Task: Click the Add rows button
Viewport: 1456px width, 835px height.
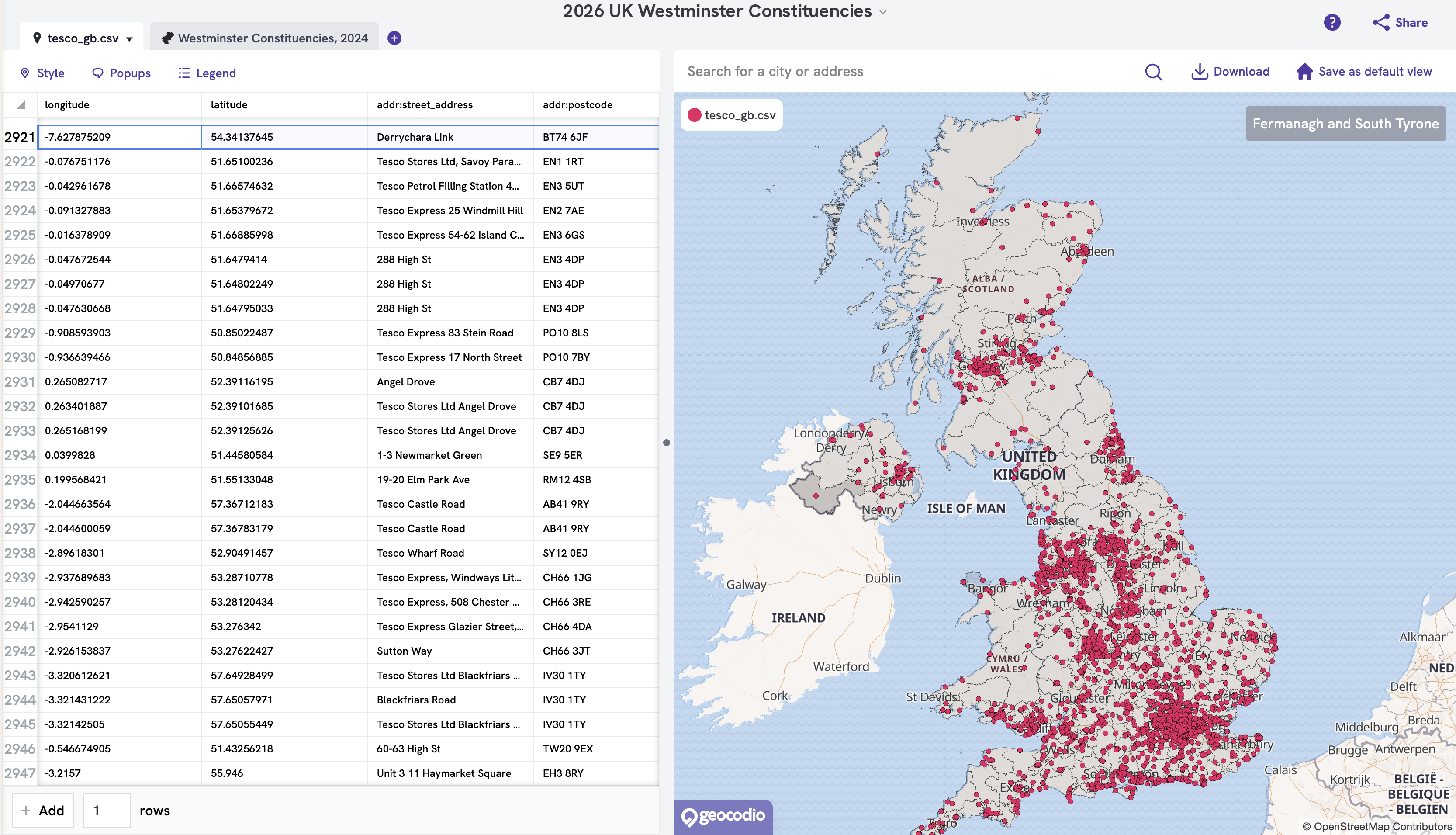Action: point(43,811)
